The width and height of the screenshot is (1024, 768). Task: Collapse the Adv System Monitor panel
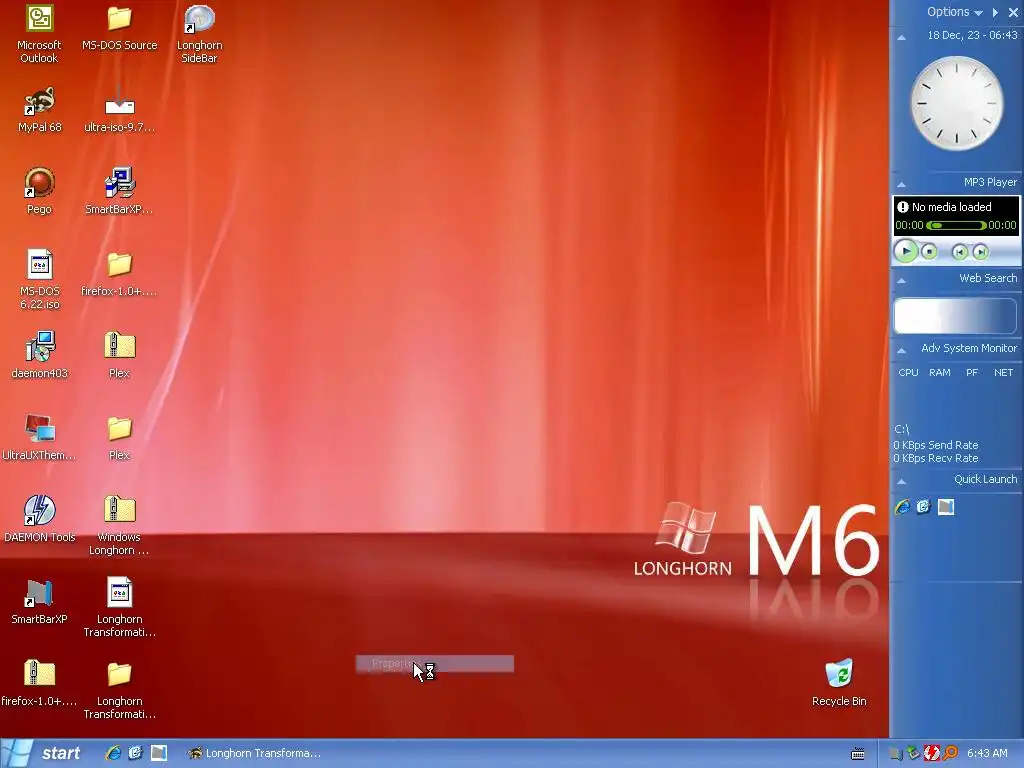pyautogui.click(x=902, y=351)
